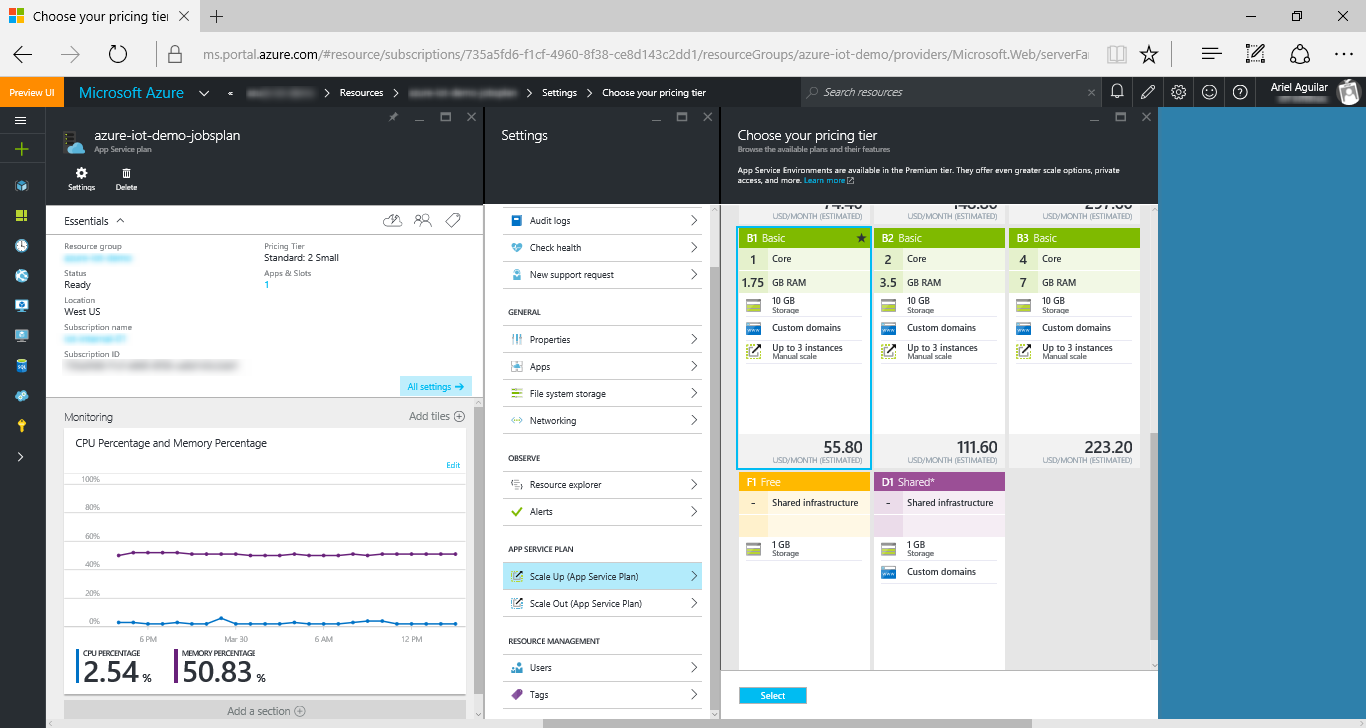Open Check health settings item
Image resolution: width=1366 pixels, height=728 pixels.
coord(602,247)
